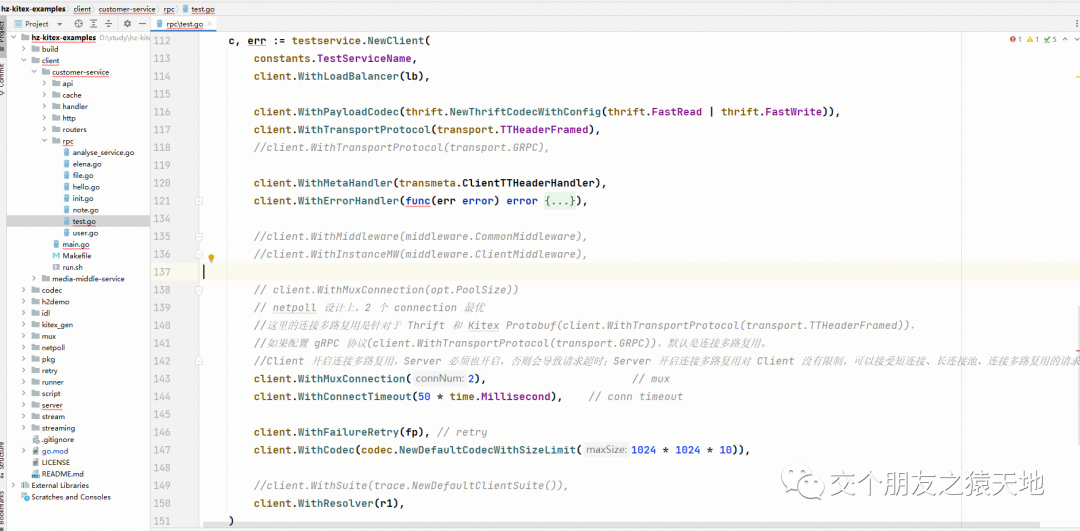
Task: Expand folded code at line 121
Action: click(x=199, y=201)
